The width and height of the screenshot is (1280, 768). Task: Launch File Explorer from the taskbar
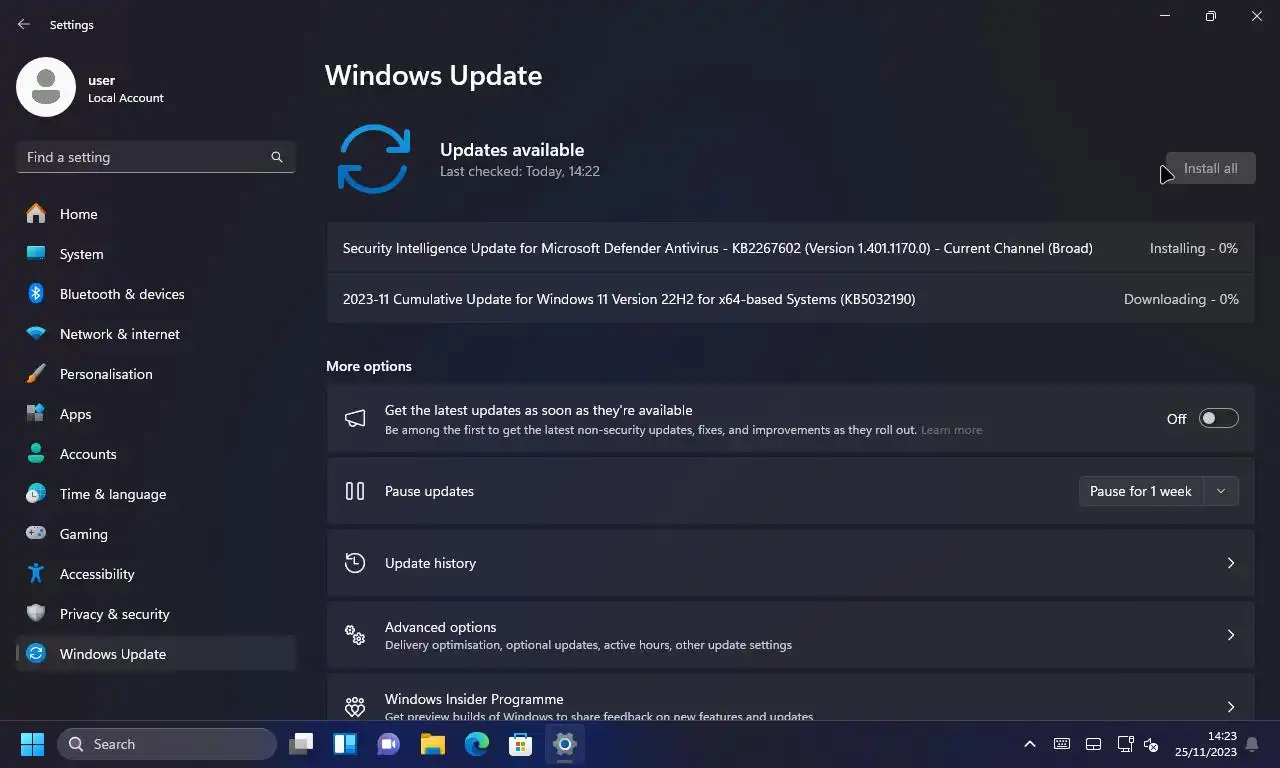tap(432, 744)
